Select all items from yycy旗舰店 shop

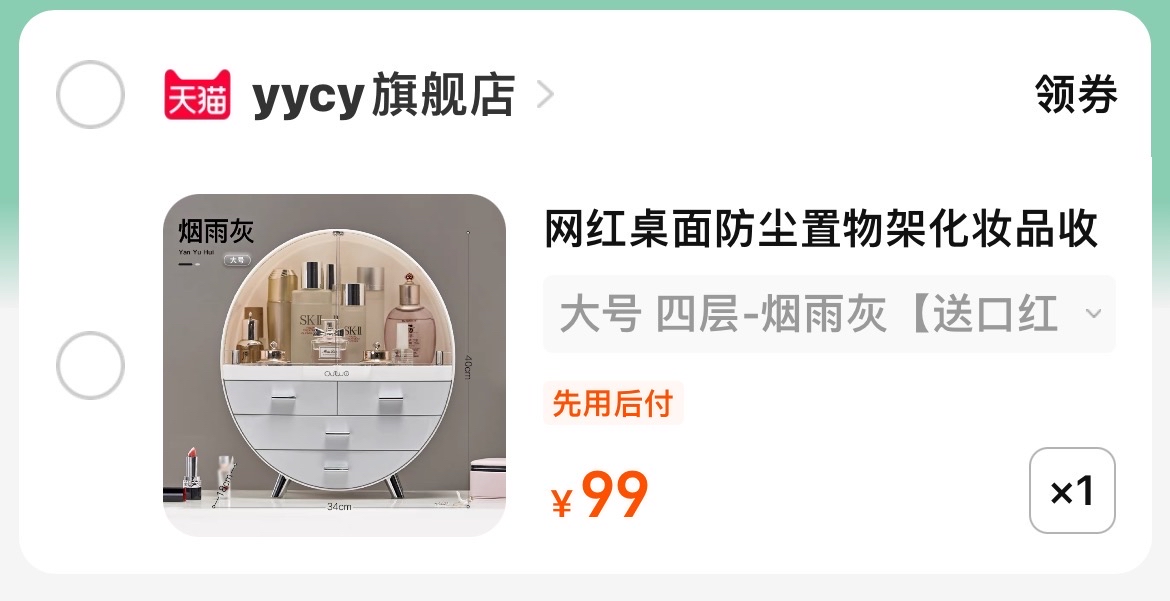click(x=90, y=95)
